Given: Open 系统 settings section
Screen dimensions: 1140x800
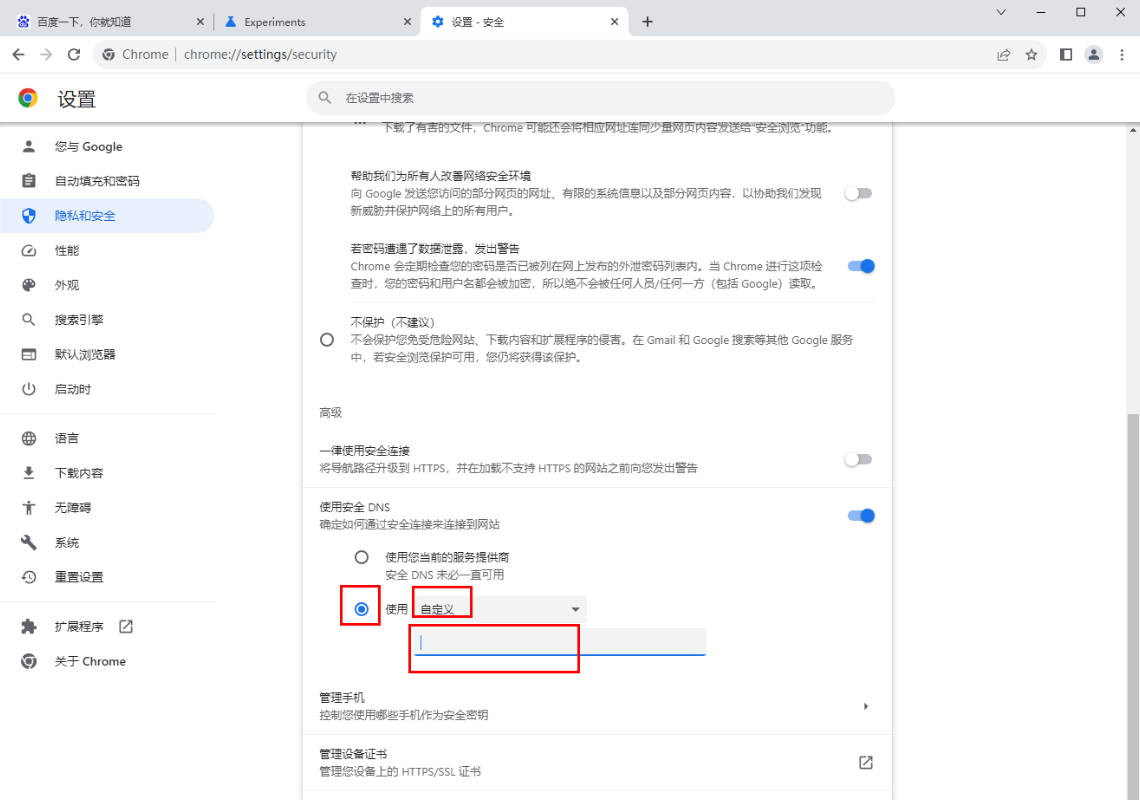Looking at the screenshot, I should pyautogui.click(x=108, y=543).
